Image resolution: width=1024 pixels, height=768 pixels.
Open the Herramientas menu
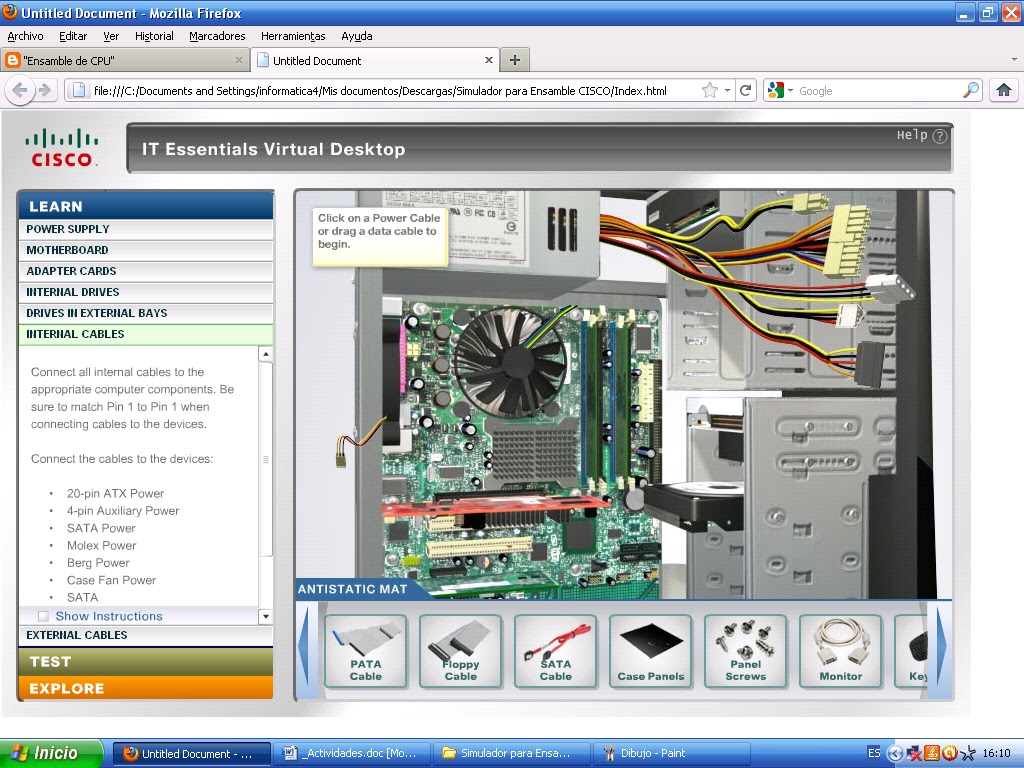[x=292, y=36]
